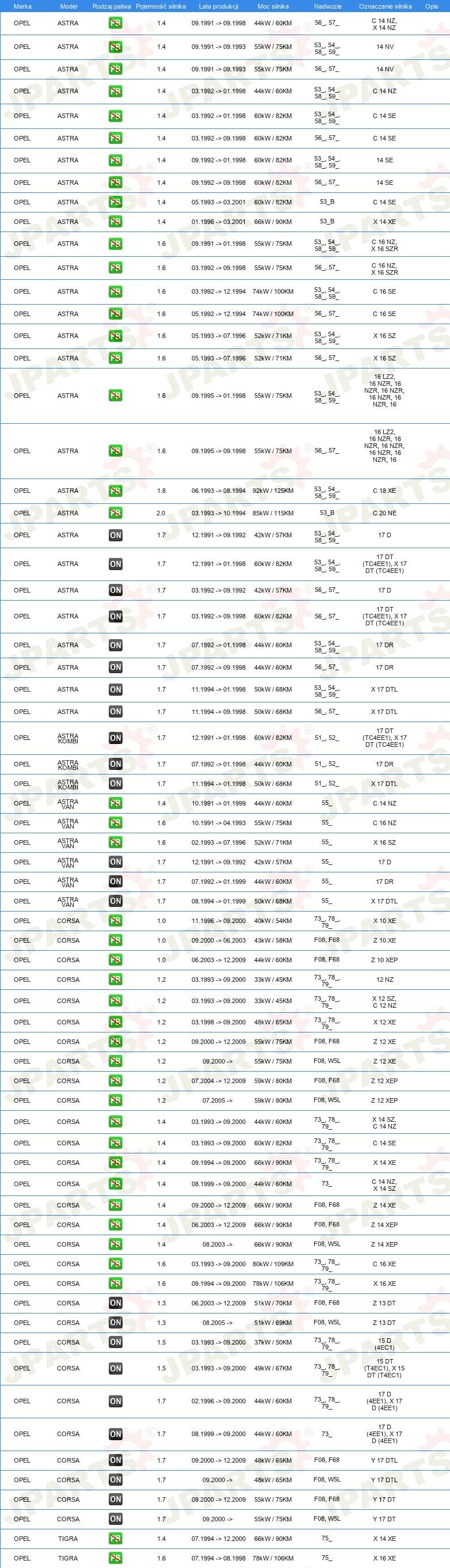
Task: Select the '80kW / 109KM' power cell
Action: 273,1263
